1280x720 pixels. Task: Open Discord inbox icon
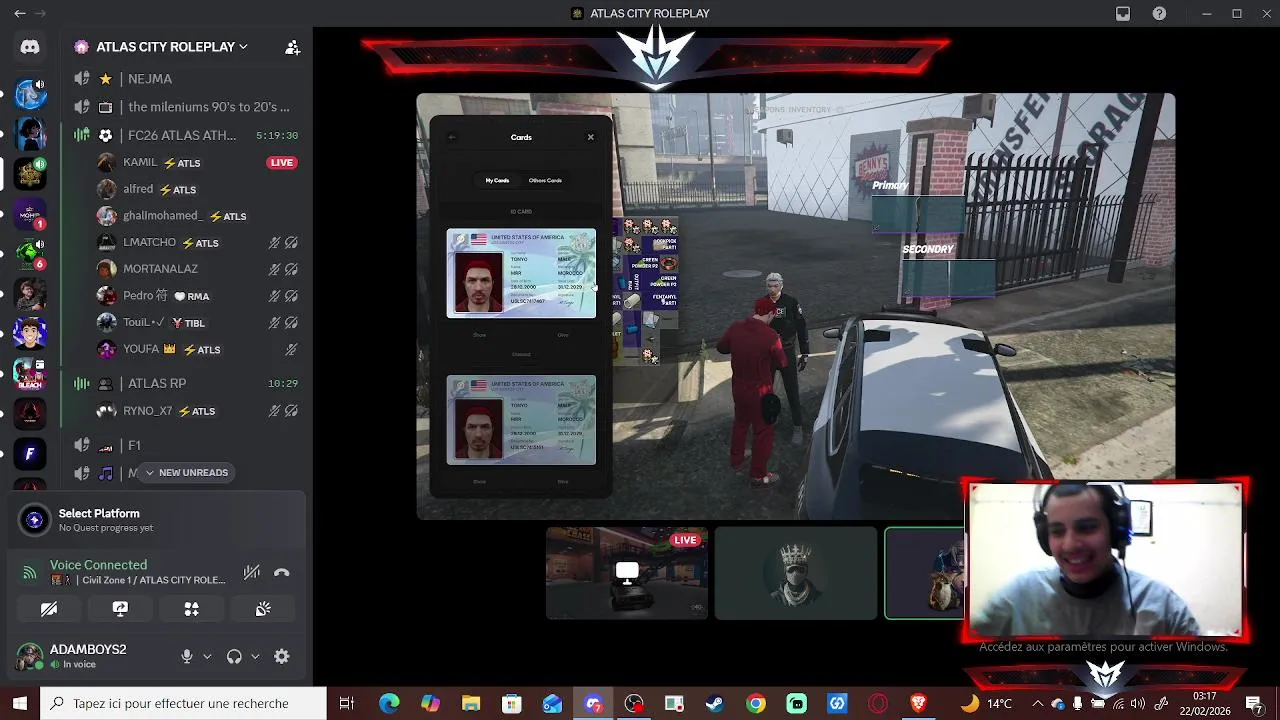pyautogui.click(x=1123, y=14)
